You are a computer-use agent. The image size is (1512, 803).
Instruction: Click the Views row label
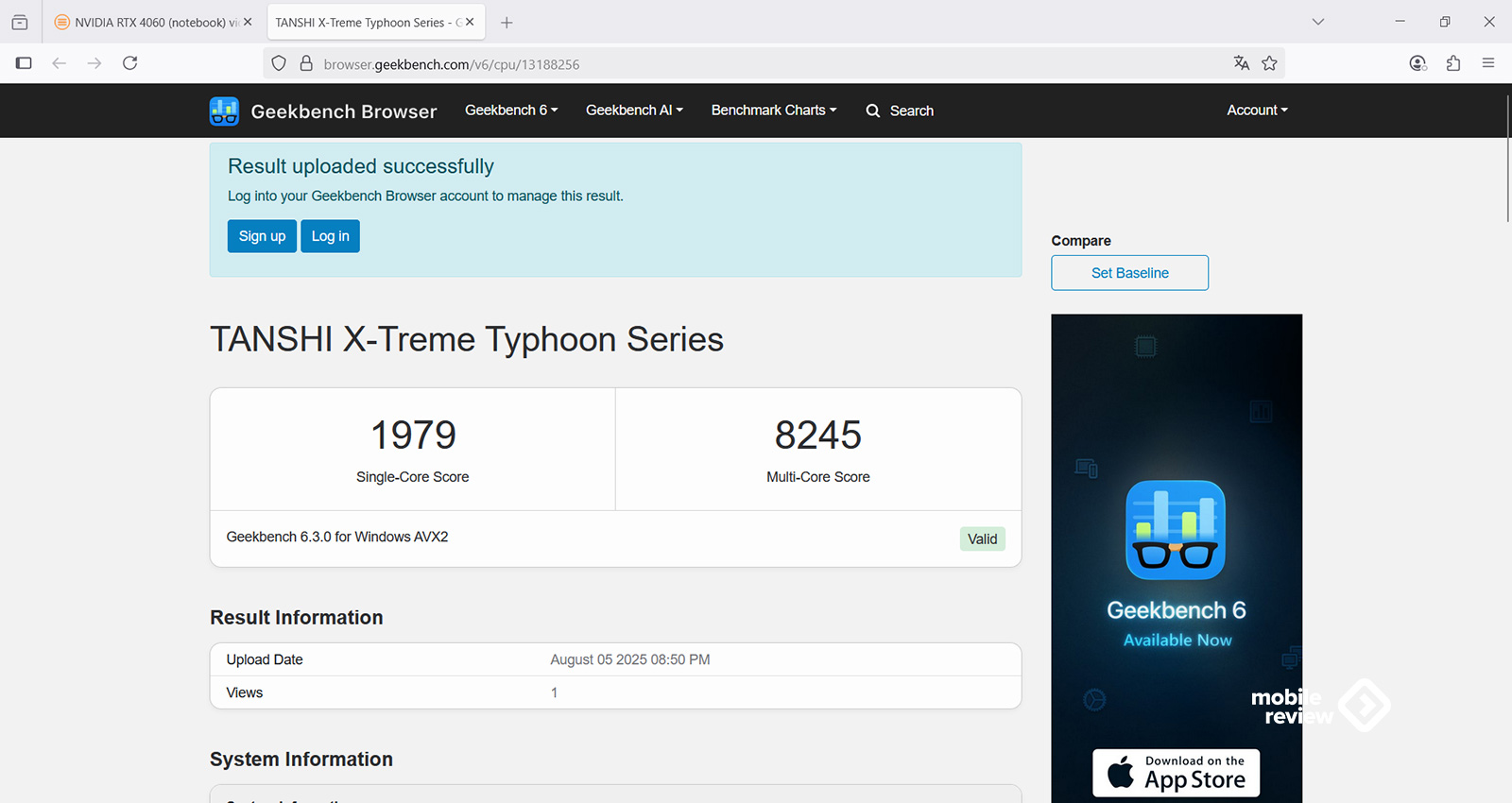tap(245, 692)
